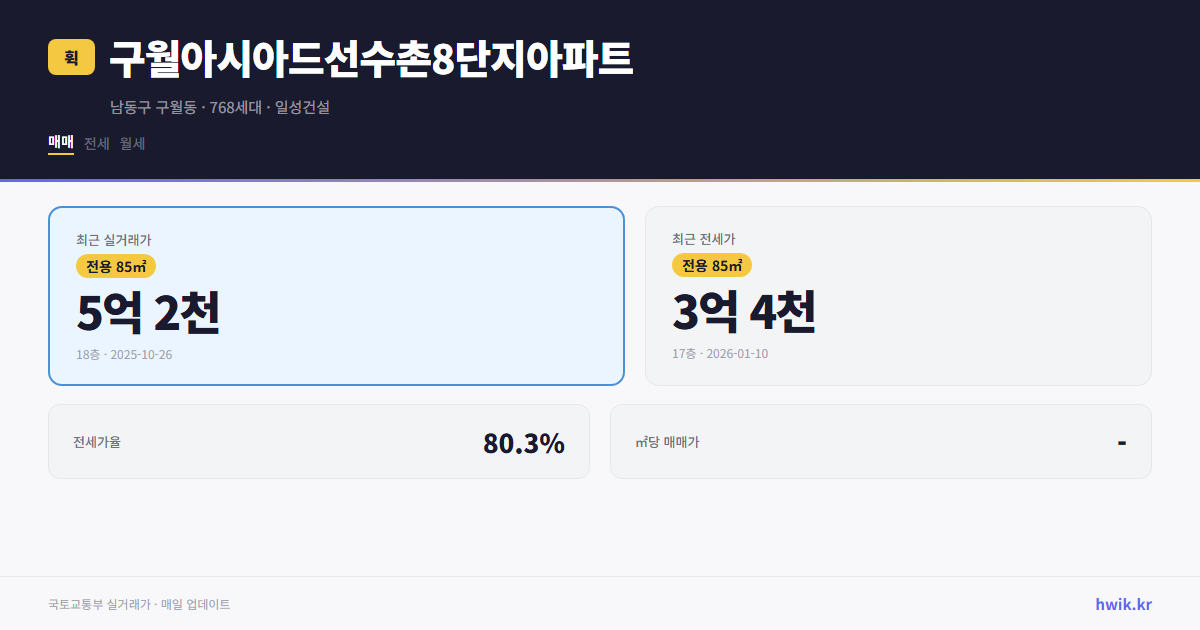Click the 80.3% jeonse ratio value

pos(523,441)
